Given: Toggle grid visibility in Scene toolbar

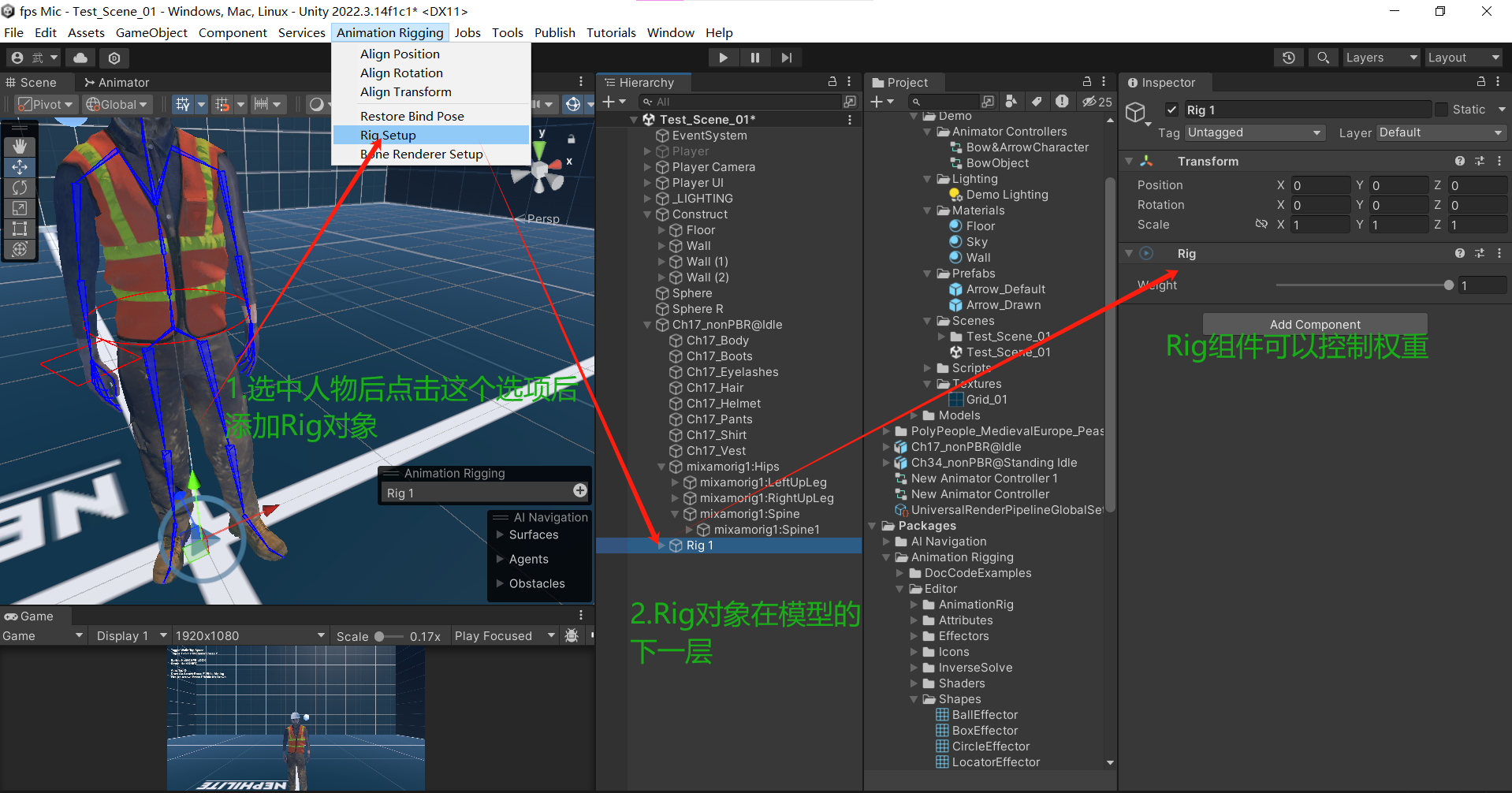Looking at the screenshot, I should pos(182,104).
